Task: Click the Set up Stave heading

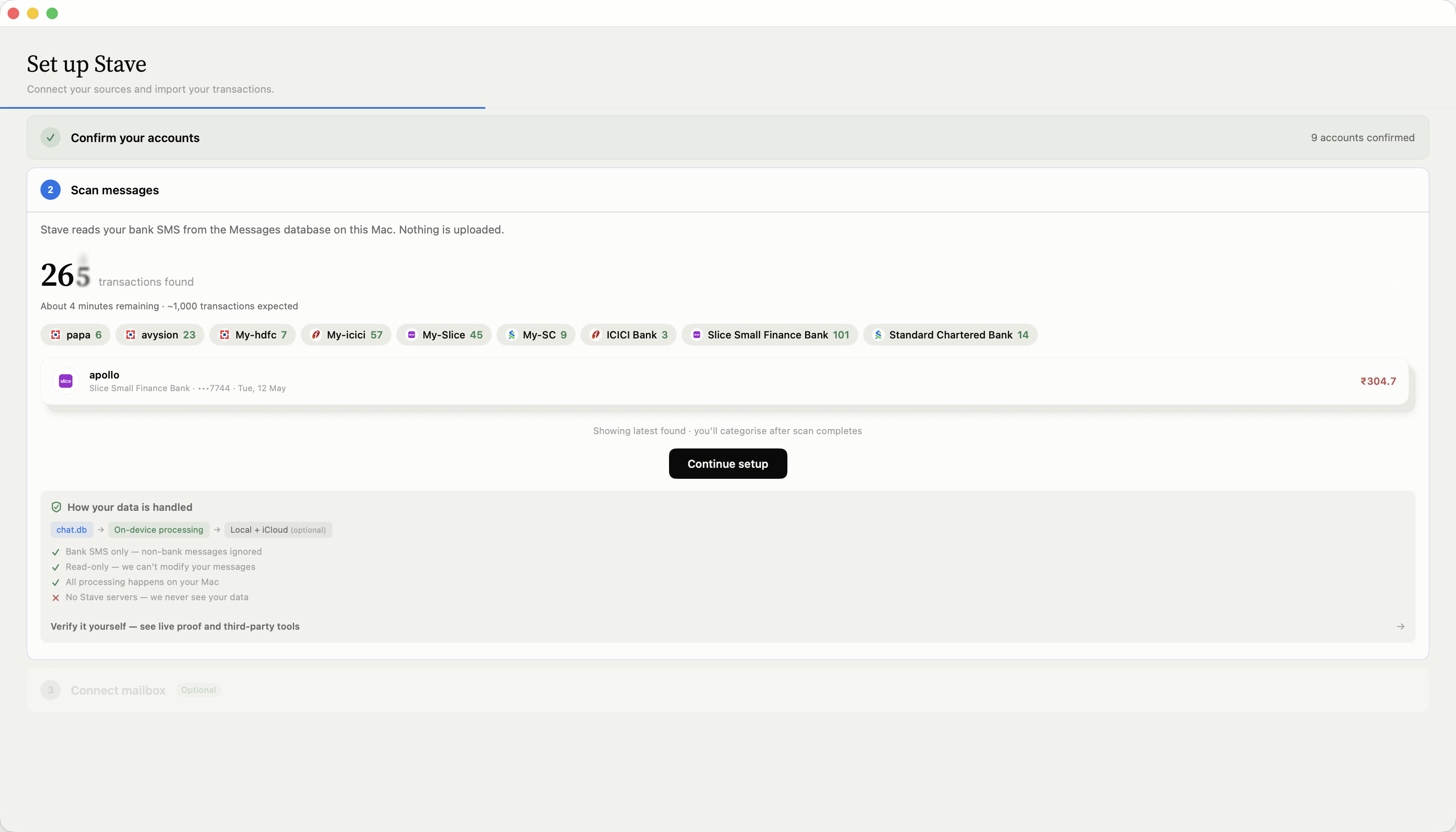Action: [x=86, y=63]
